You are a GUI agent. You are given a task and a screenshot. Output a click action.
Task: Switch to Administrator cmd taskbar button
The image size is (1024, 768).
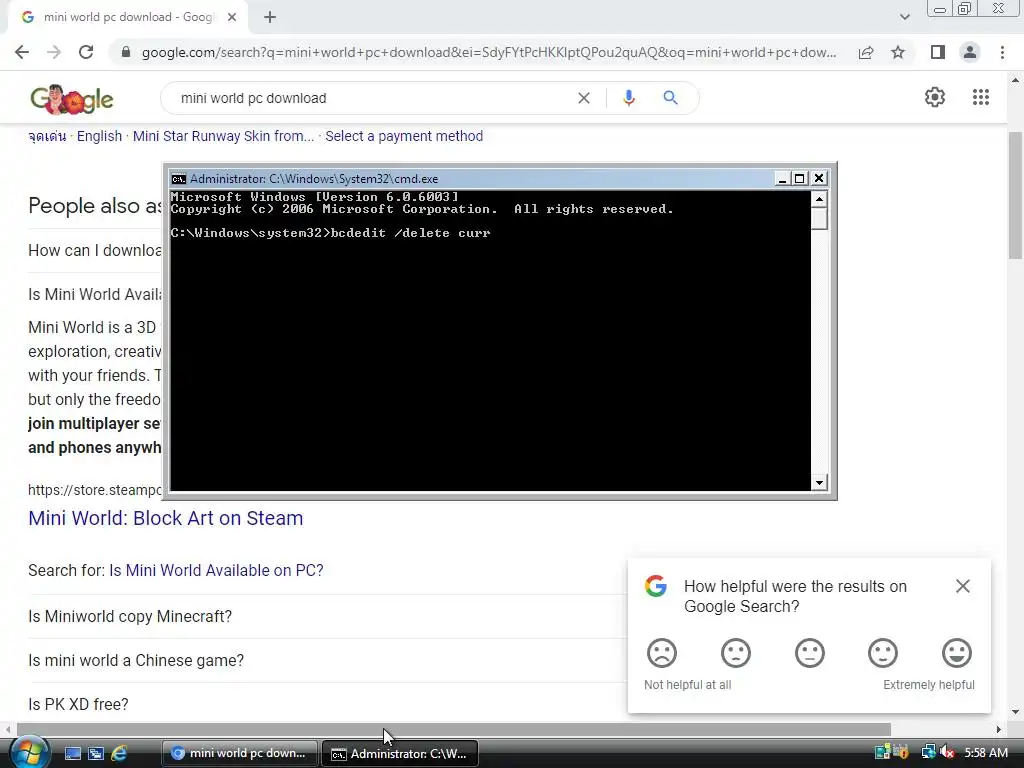pyautogui.click(x=400, y=754)
